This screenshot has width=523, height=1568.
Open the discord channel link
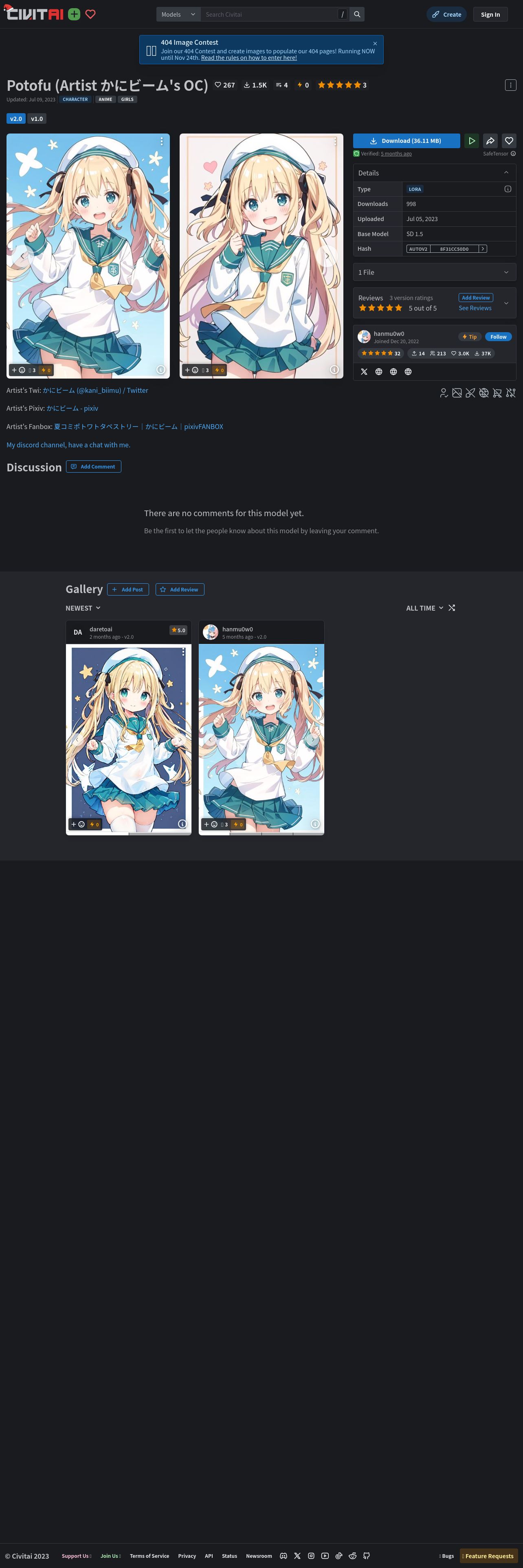(68, 445)
